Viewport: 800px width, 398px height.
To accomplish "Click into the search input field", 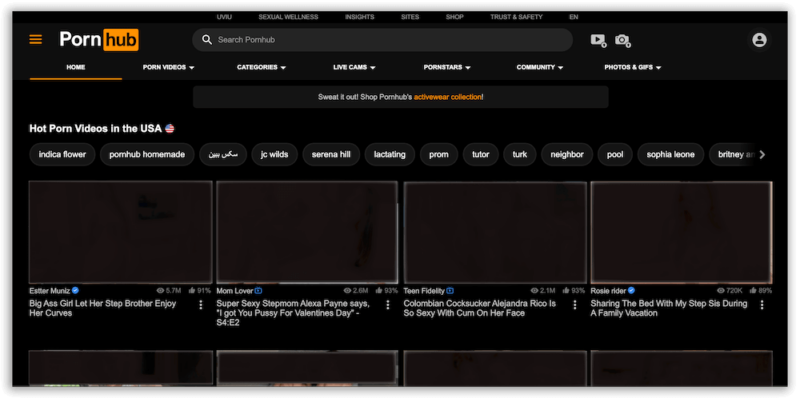I will [x=383, y=40].
